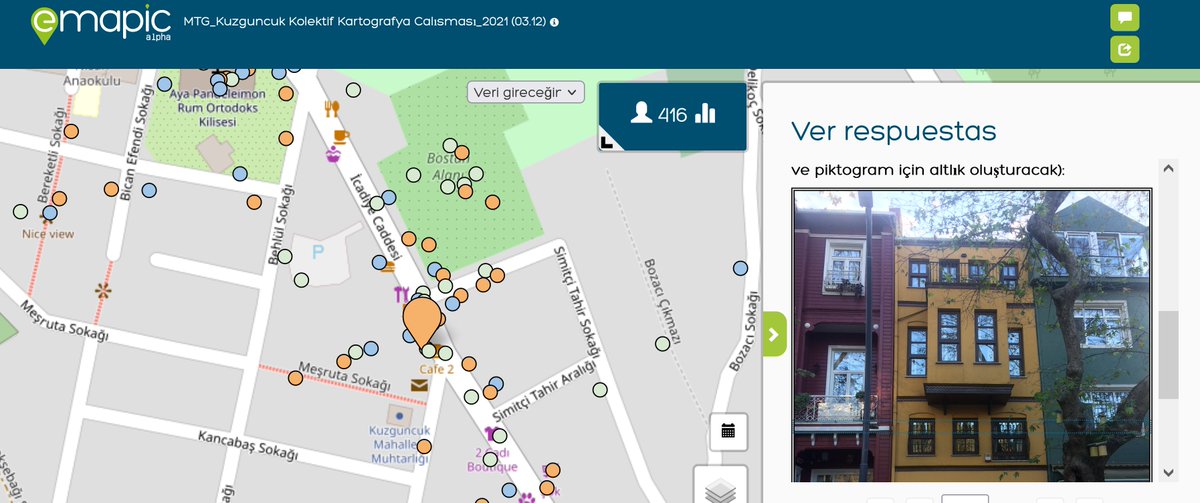The width and height of the screenshot is (1200, 503).
Task: Click the Kuzguncuk Mahalle Muhtarlığı map label
Action: coord(400,445)
